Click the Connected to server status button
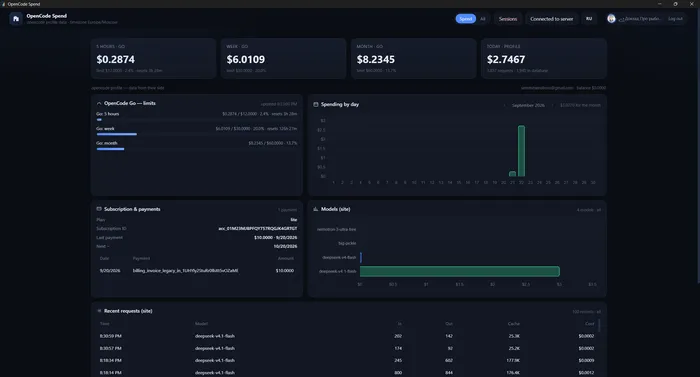This screenshot has height=377, width=700. point(551,19)
